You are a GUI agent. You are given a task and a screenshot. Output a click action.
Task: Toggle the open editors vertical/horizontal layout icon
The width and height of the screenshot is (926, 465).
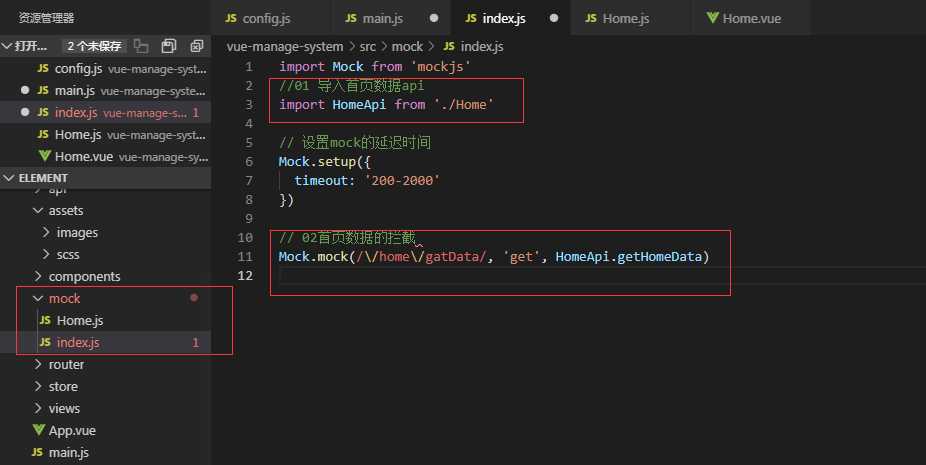pyautogui.click(x=141, y=46)
